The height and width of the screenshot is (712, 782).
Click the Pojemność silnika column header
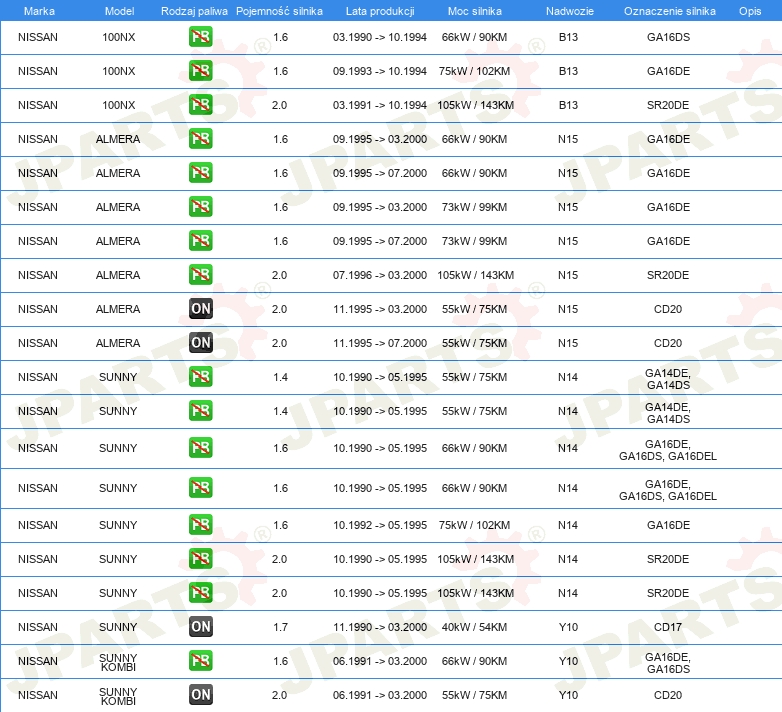(279, 11)
